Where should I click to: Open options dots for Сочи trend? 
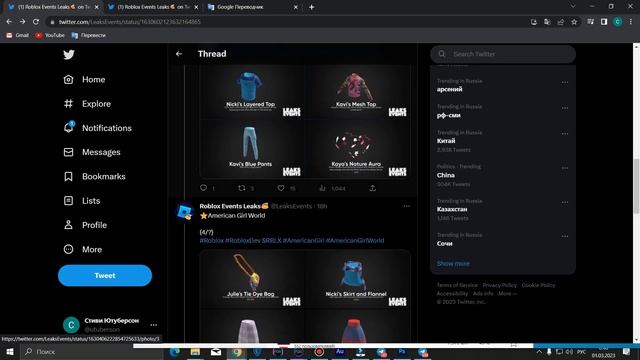click(565, 236)
